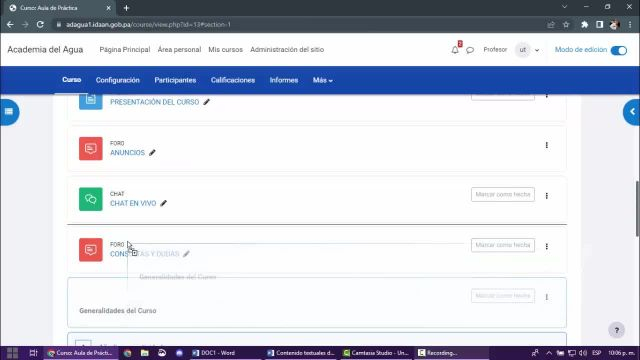Open the messaging speech bubble icon

tap(470, 50)
